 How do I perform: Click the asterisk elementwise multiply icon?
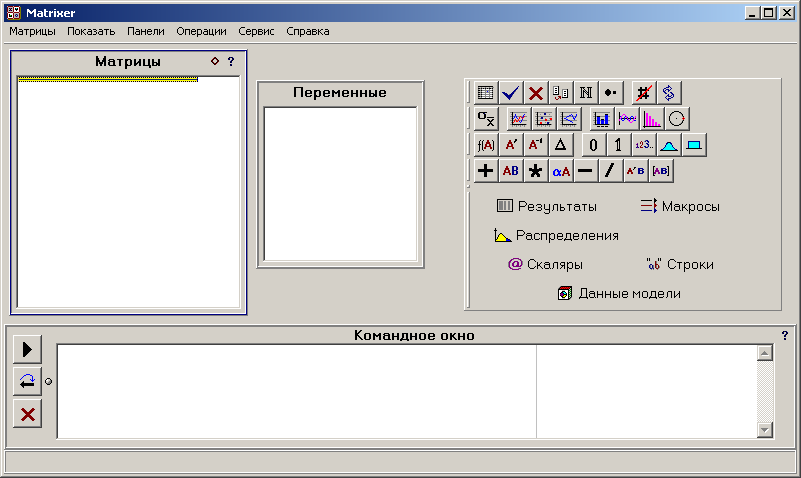pyautogui.click(x=535, y=171)
